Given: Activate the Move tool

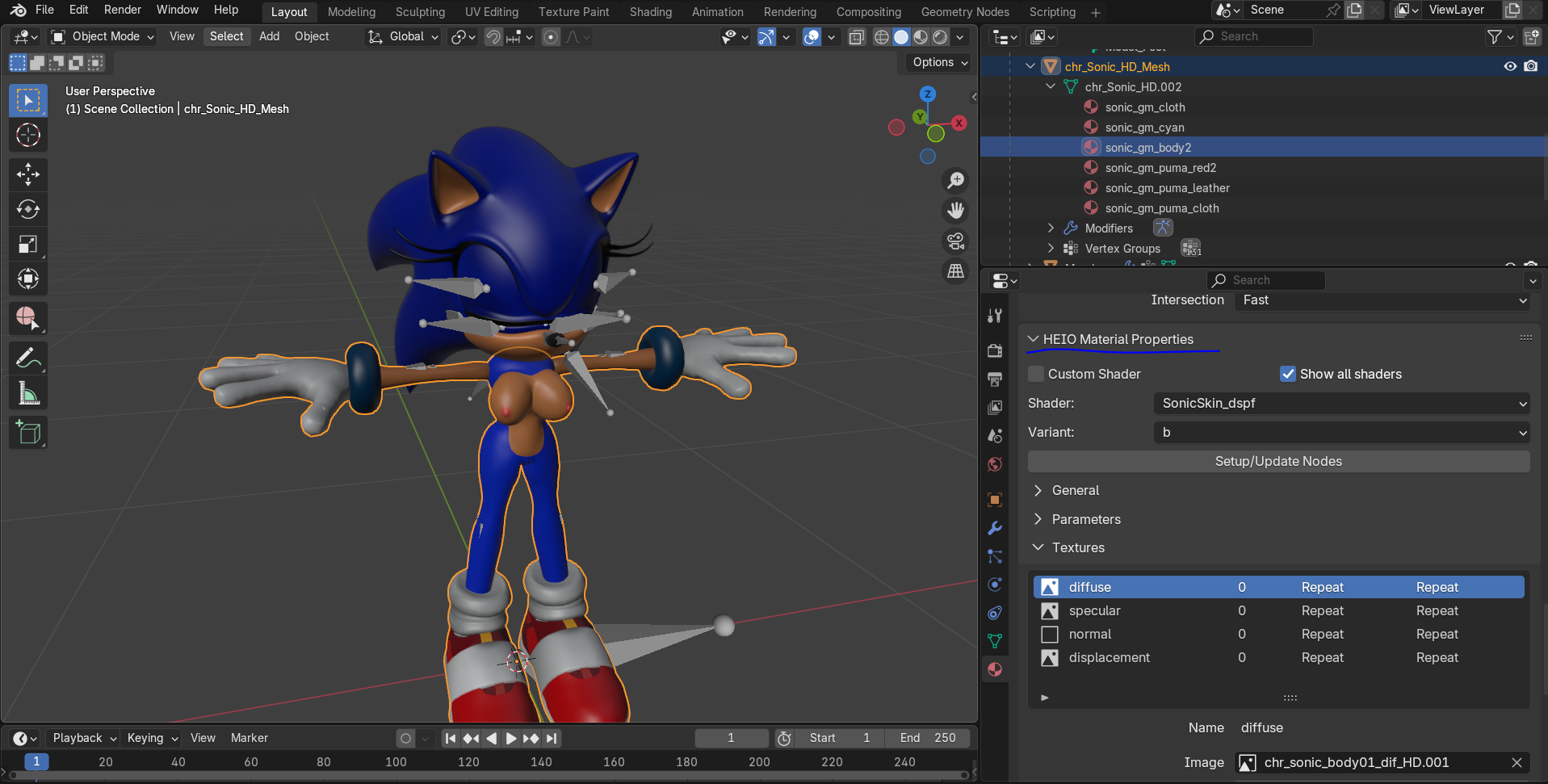Looking at the screenshot, I should [x=28, y=174].
